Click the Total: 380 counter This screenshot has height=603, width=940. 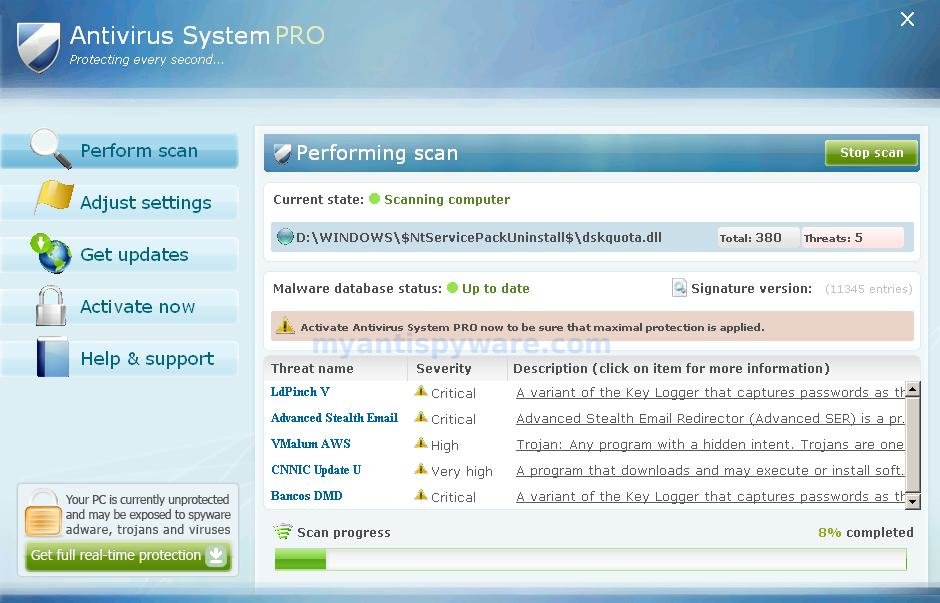(759, 238)
